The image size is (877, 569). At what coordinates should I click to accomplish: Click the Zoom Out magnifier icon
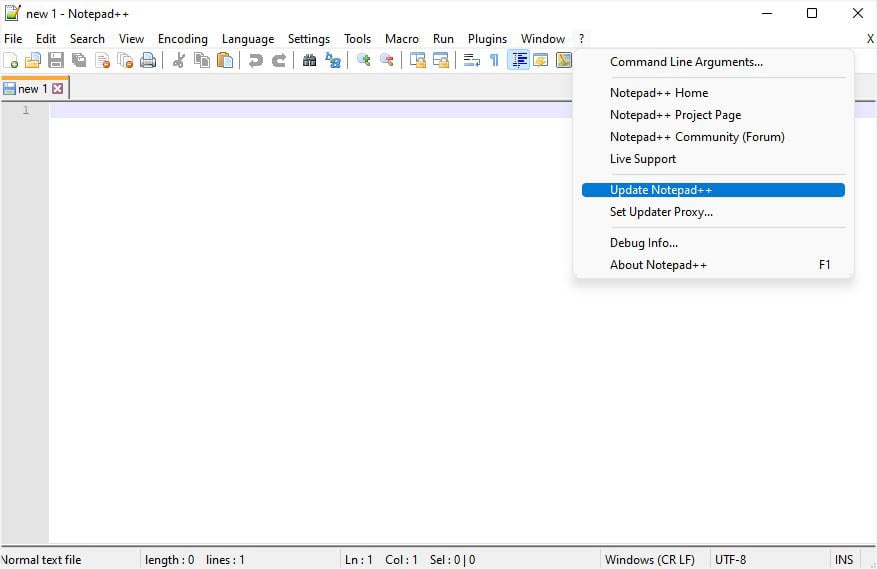tap(386, 60)
